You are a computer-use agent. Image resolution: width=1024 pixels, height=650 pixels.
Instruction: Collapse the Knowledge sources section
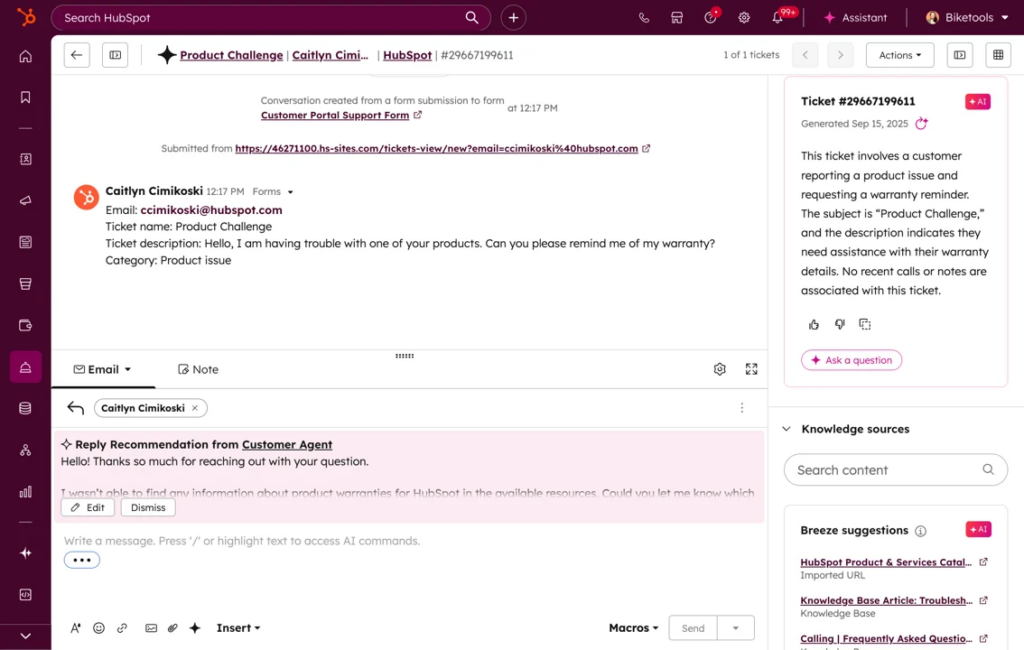(x=787, y=428)
